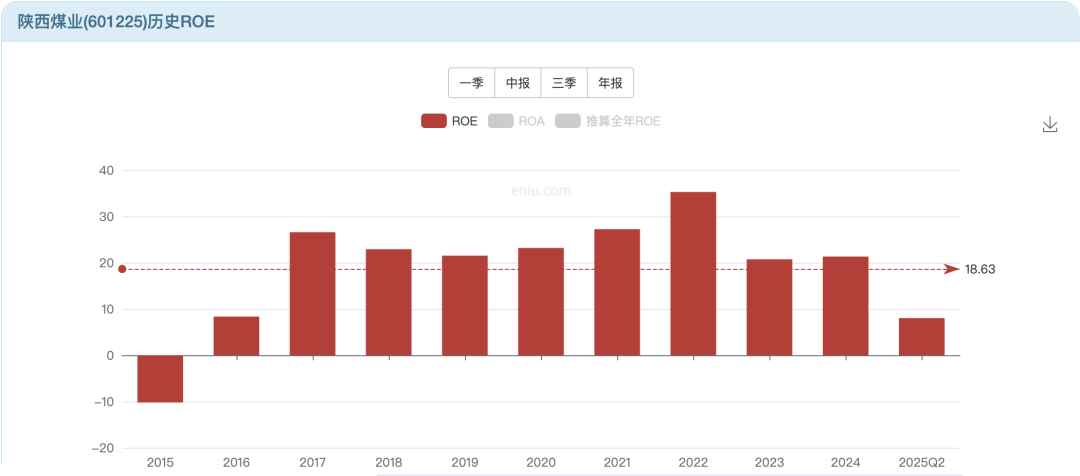This screenshot has height=476, width=1080.
Task: Click the 2016 ROE bar
Action: [236, 336]
